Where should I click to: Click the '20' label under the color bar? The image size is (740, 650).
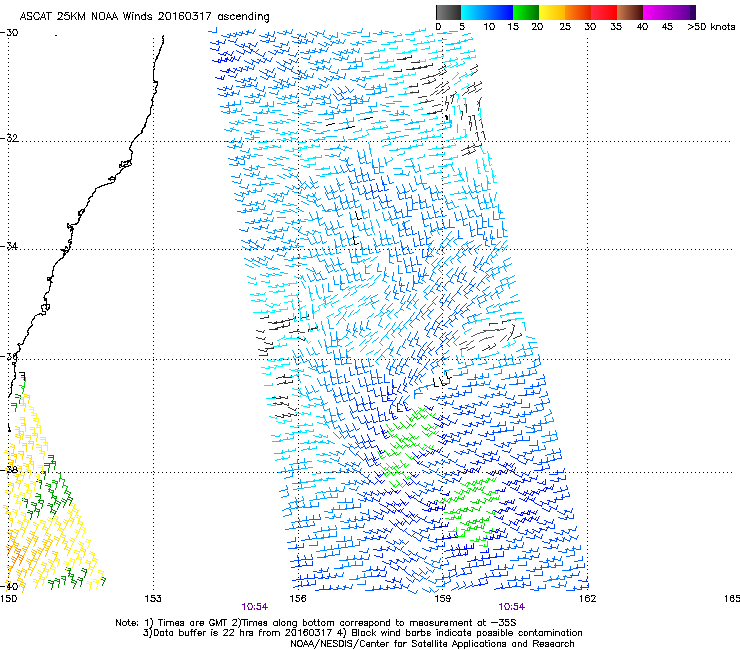[x=538, y=27]
